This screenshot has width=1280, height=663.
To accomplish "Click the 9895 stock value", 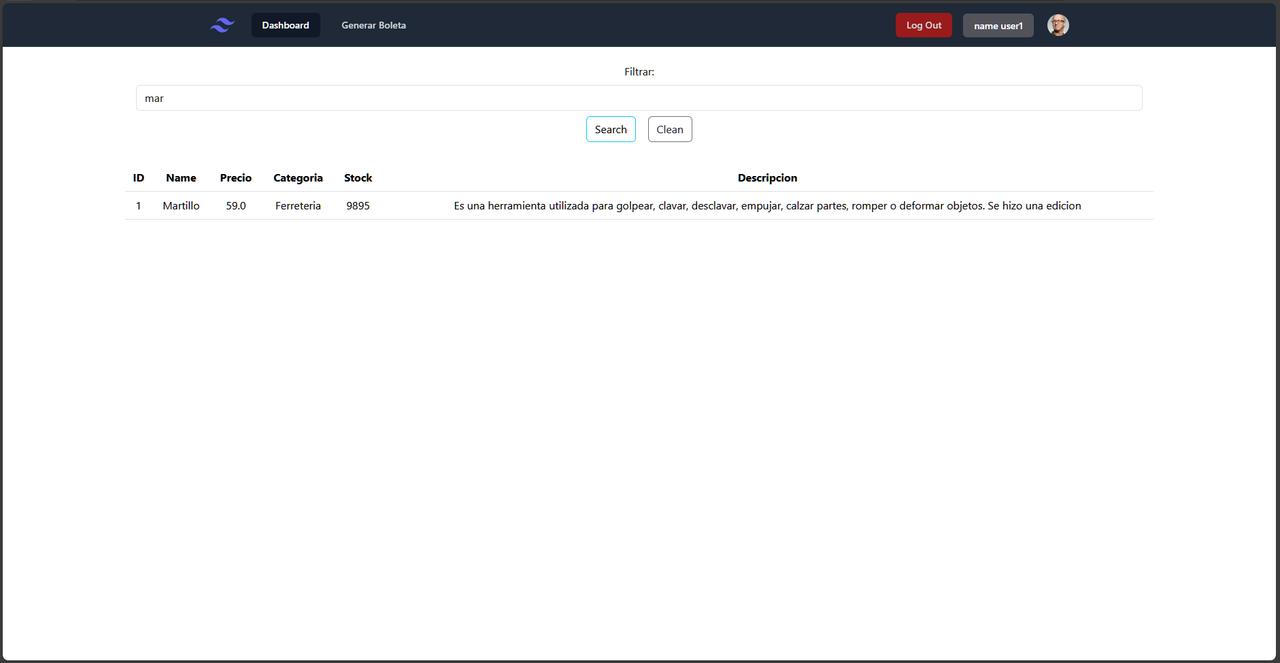I will click(357, 205).
